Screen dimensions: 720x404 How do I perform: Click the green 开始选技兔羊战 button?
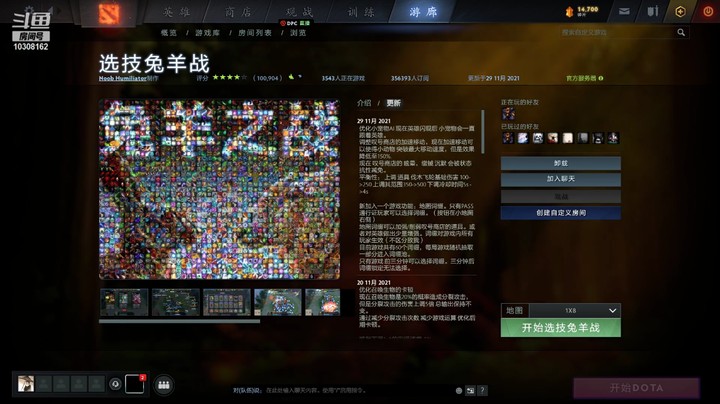561,328
